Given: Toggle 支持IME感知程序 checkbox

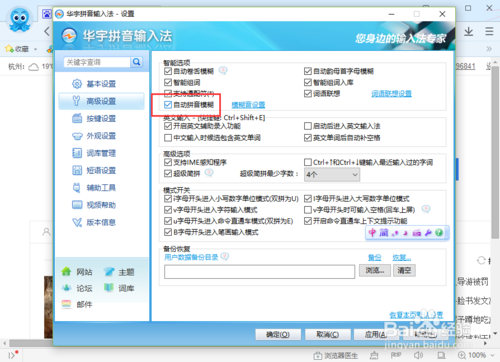Looking at the screenshot, I should pyautogui.click(x=168, y=162).
